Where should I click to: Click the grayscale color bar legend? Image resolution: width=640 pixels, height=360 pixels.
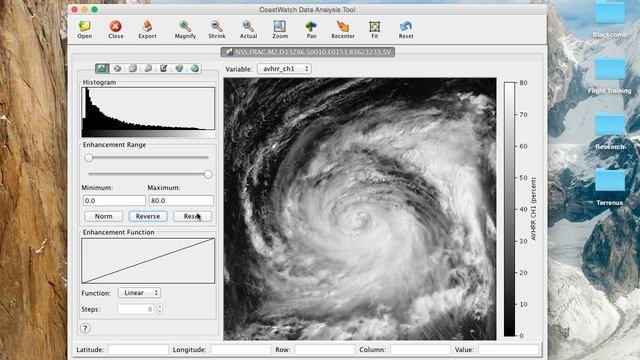[509, 209]
